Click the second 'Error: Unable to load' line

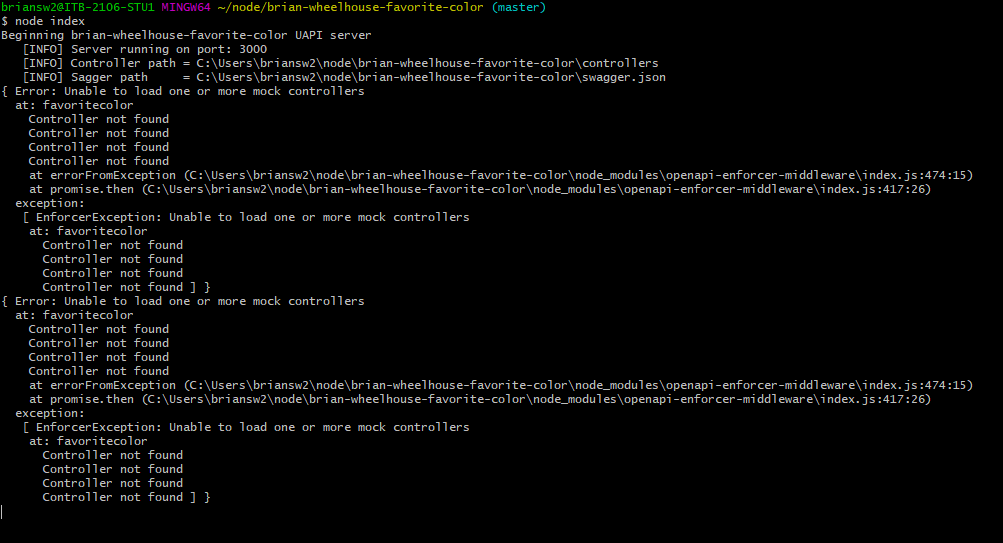pos(183,301)
